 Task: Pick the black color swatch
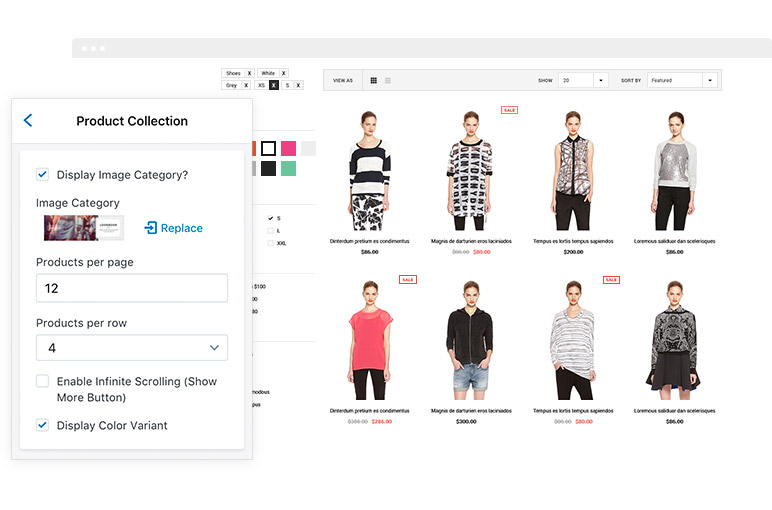point(268,168)
